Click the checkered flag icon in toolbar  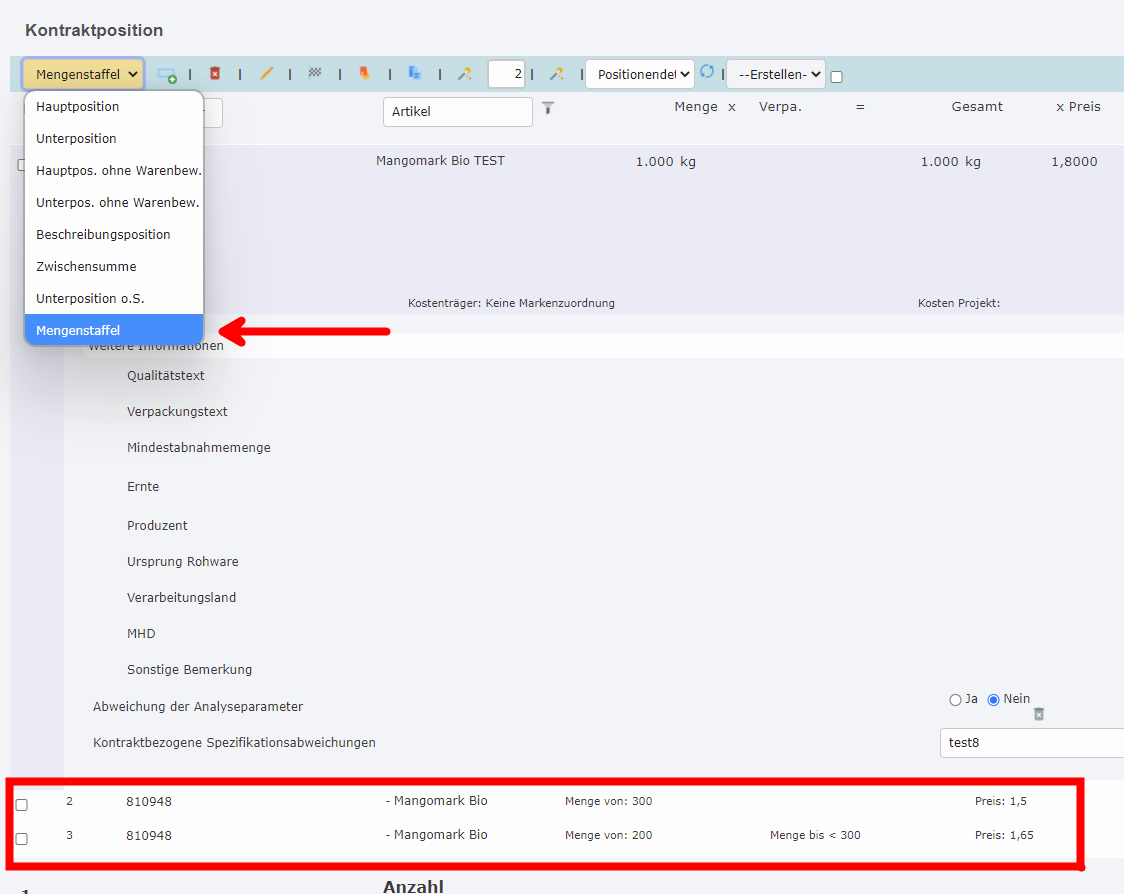[315, 74]
